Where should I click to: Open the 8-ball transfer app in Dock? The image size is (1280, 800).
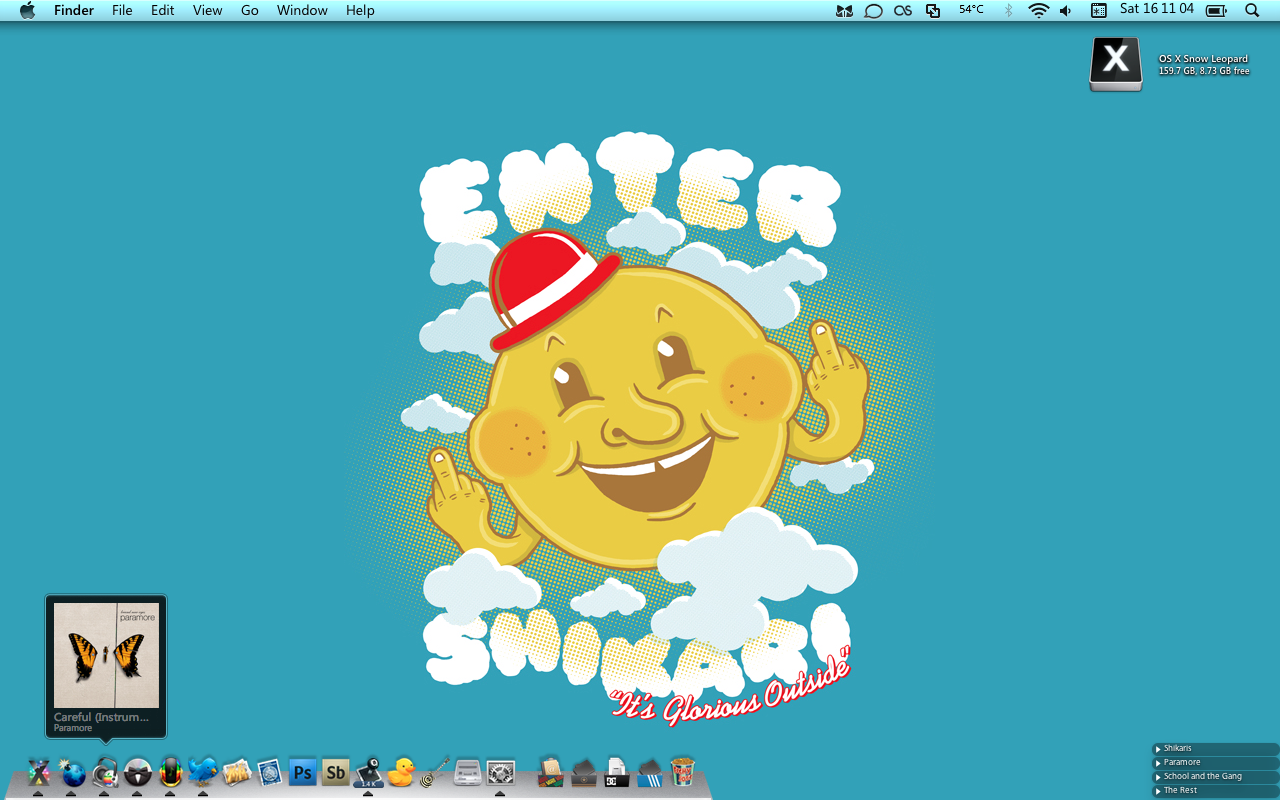point(368,772)
